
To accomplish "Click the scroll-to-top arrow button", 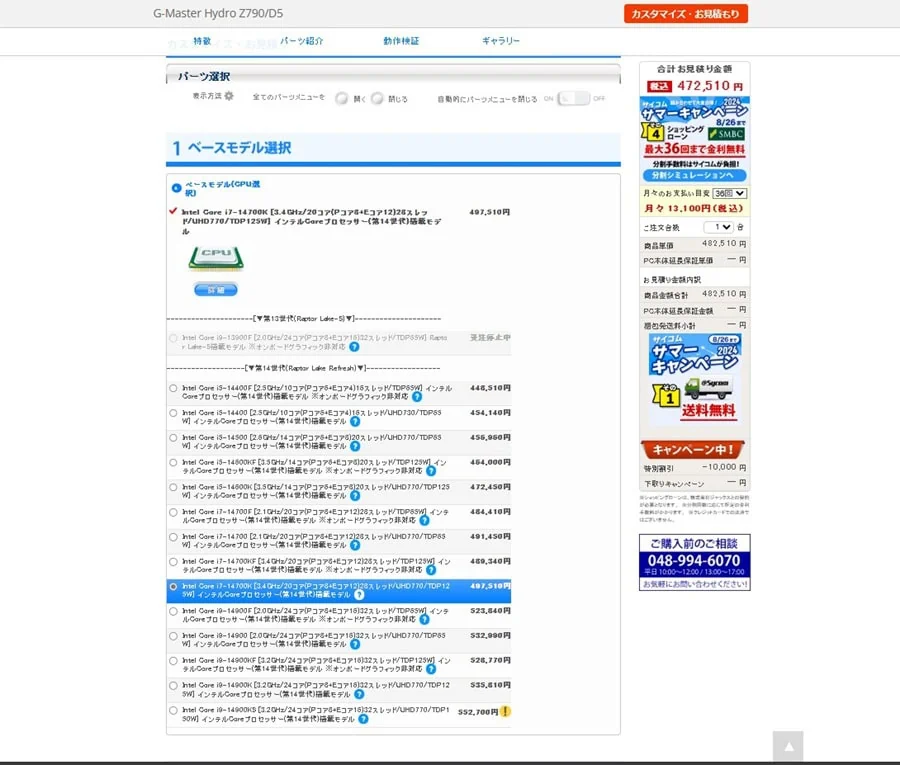I will pos(788,745).
